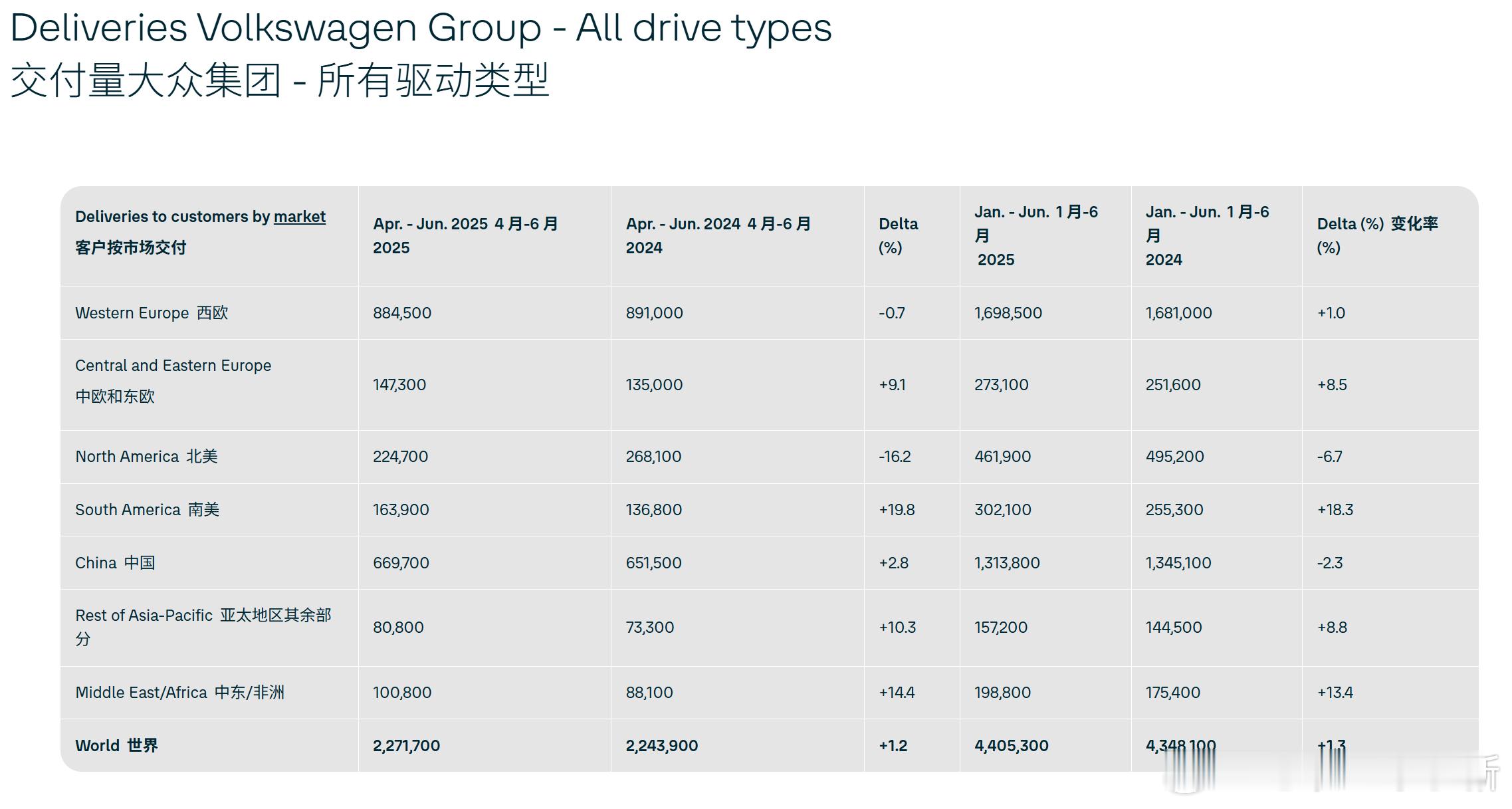
Task: Click the 4,405,300 world total
Action: click(1012, 746)
